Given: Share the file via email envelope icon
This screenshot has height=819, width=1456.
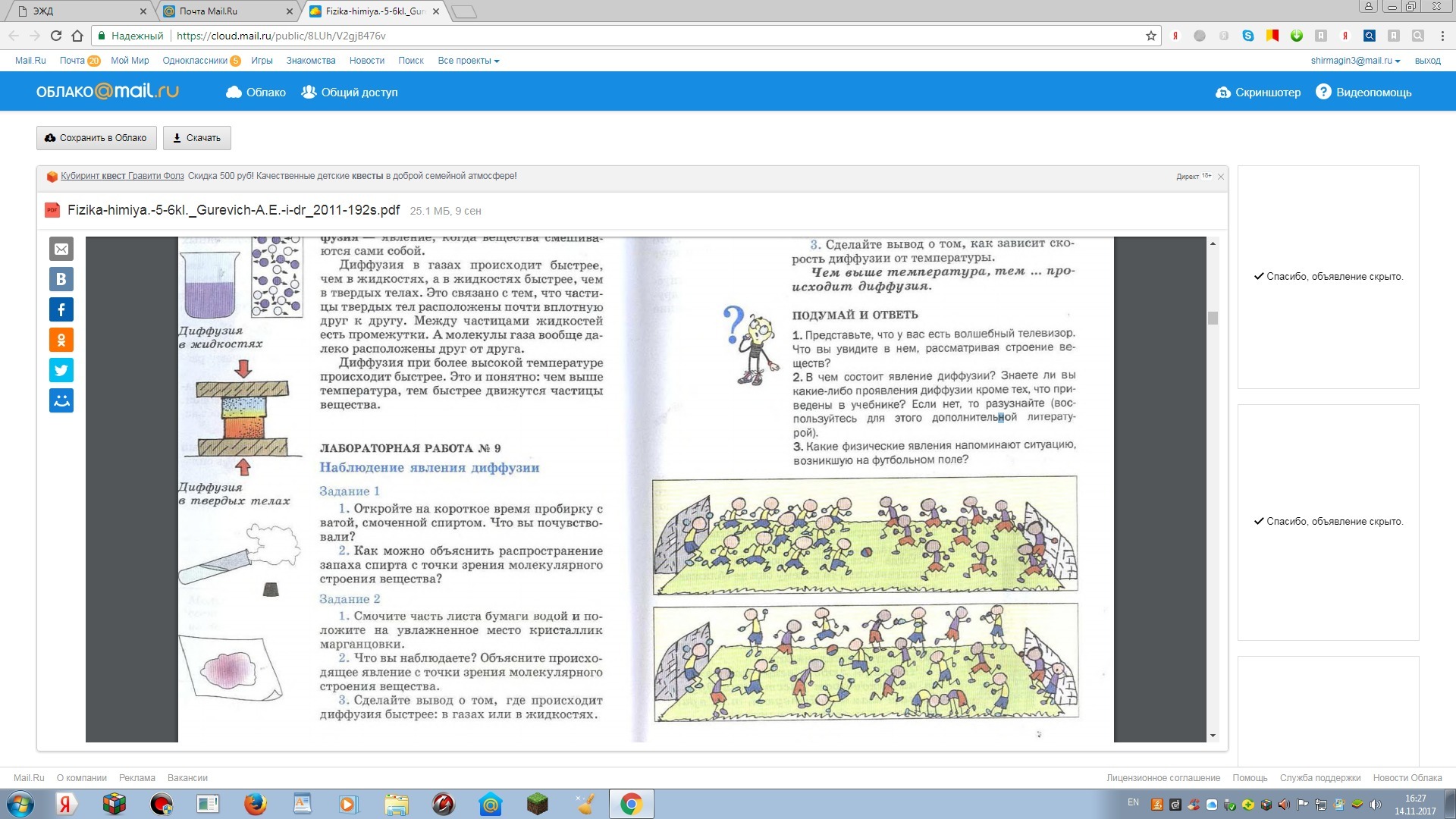Looking at the screenshot, I should point(61,249).
